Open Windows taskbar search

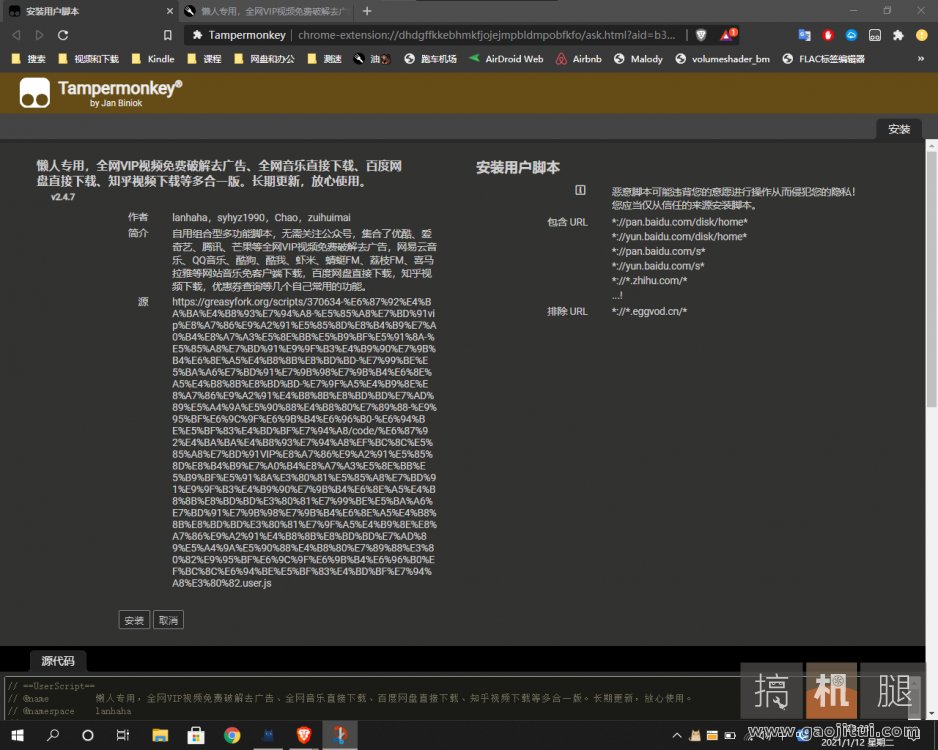[53, 735]
